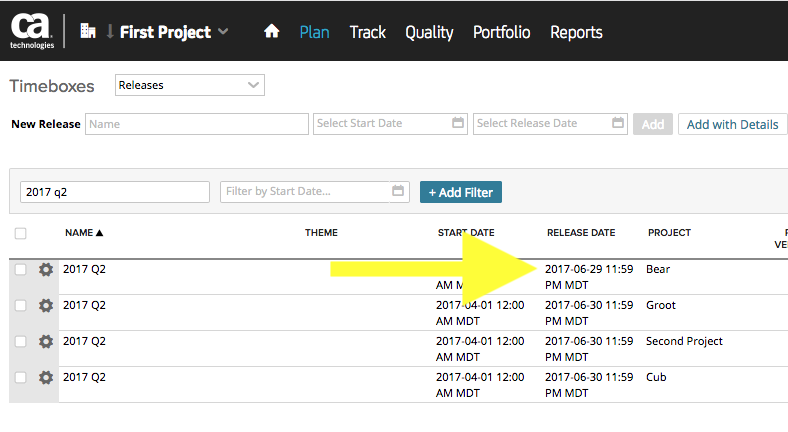Toggle the select-all checkbox in table header
The height and width of the screenshot is (432, 788).
point(21,234)
